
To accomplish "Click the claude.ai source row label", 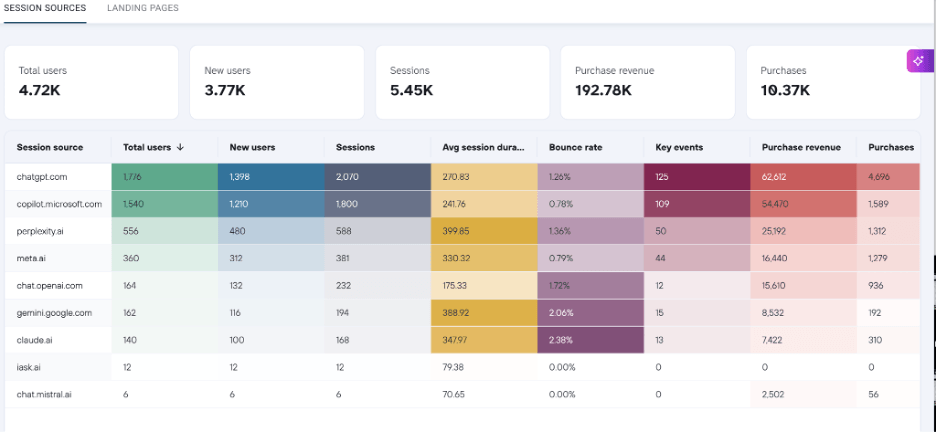I will tap(33, 340).
